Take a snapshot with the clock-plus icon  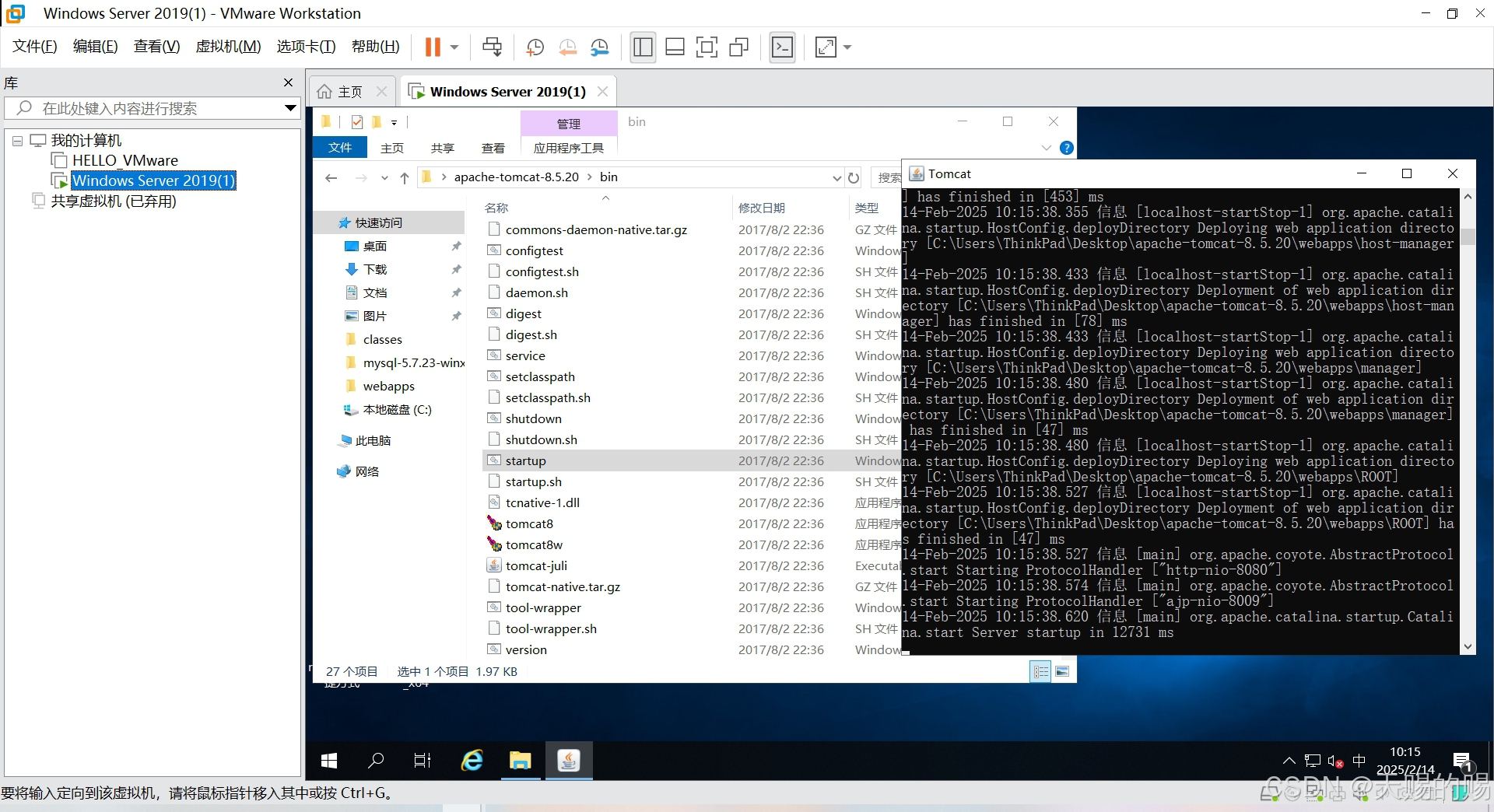[x=535, y=47]
